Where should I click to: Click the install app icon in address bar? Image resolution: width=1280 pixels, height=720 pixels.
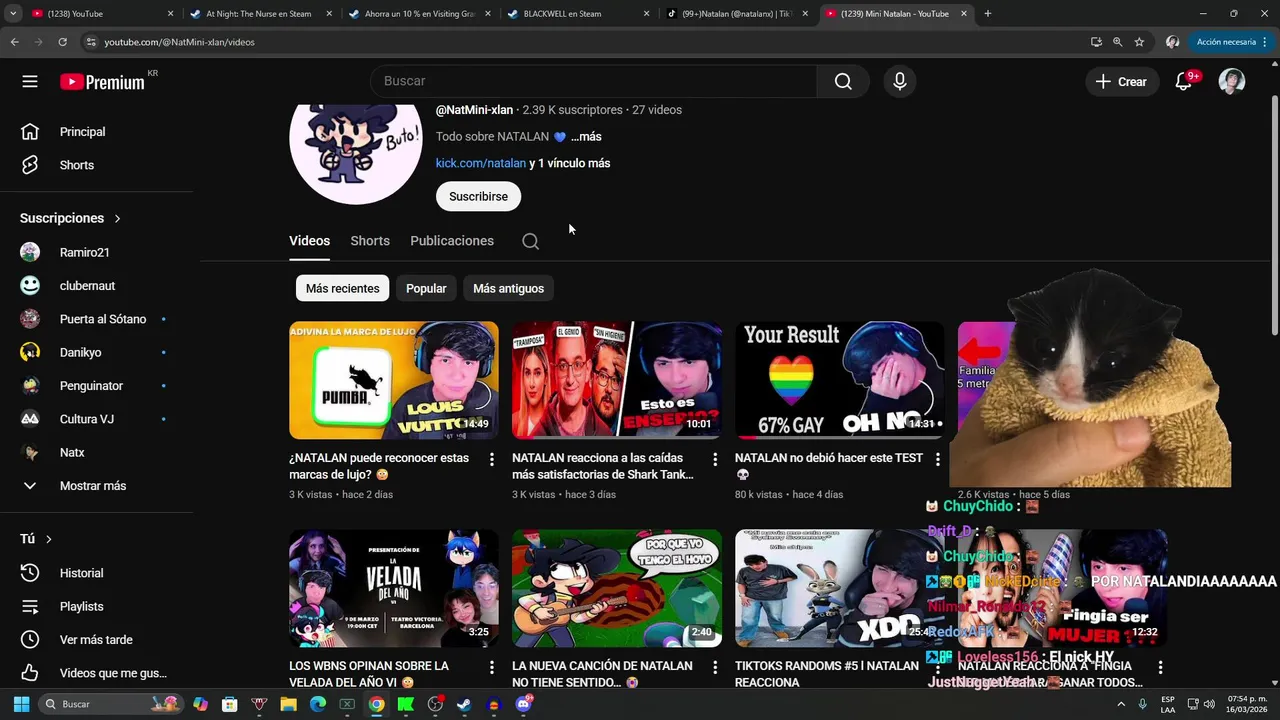coord(1096,42)
